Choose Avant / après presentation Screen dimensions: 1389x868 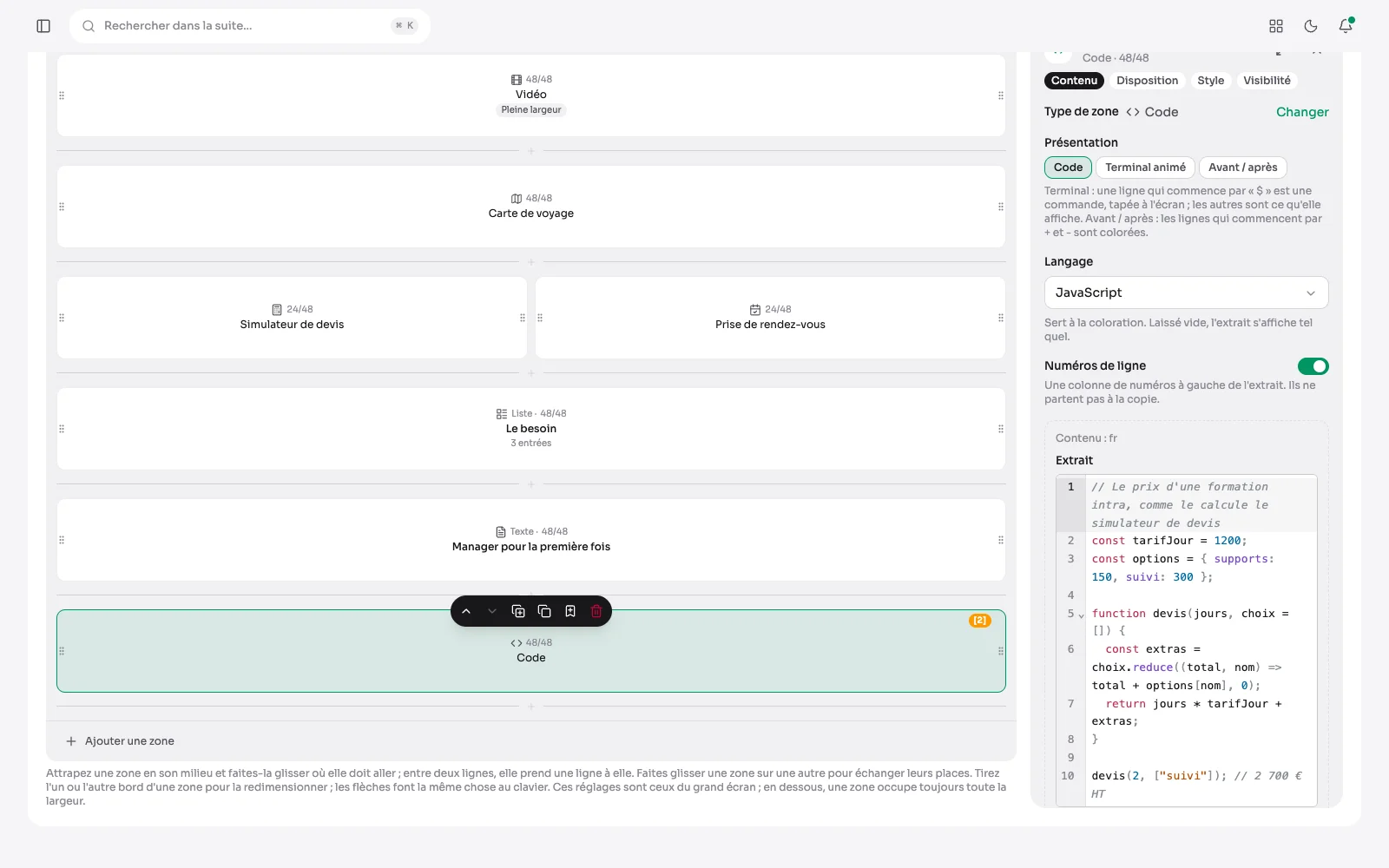(x=1242, y=168)
